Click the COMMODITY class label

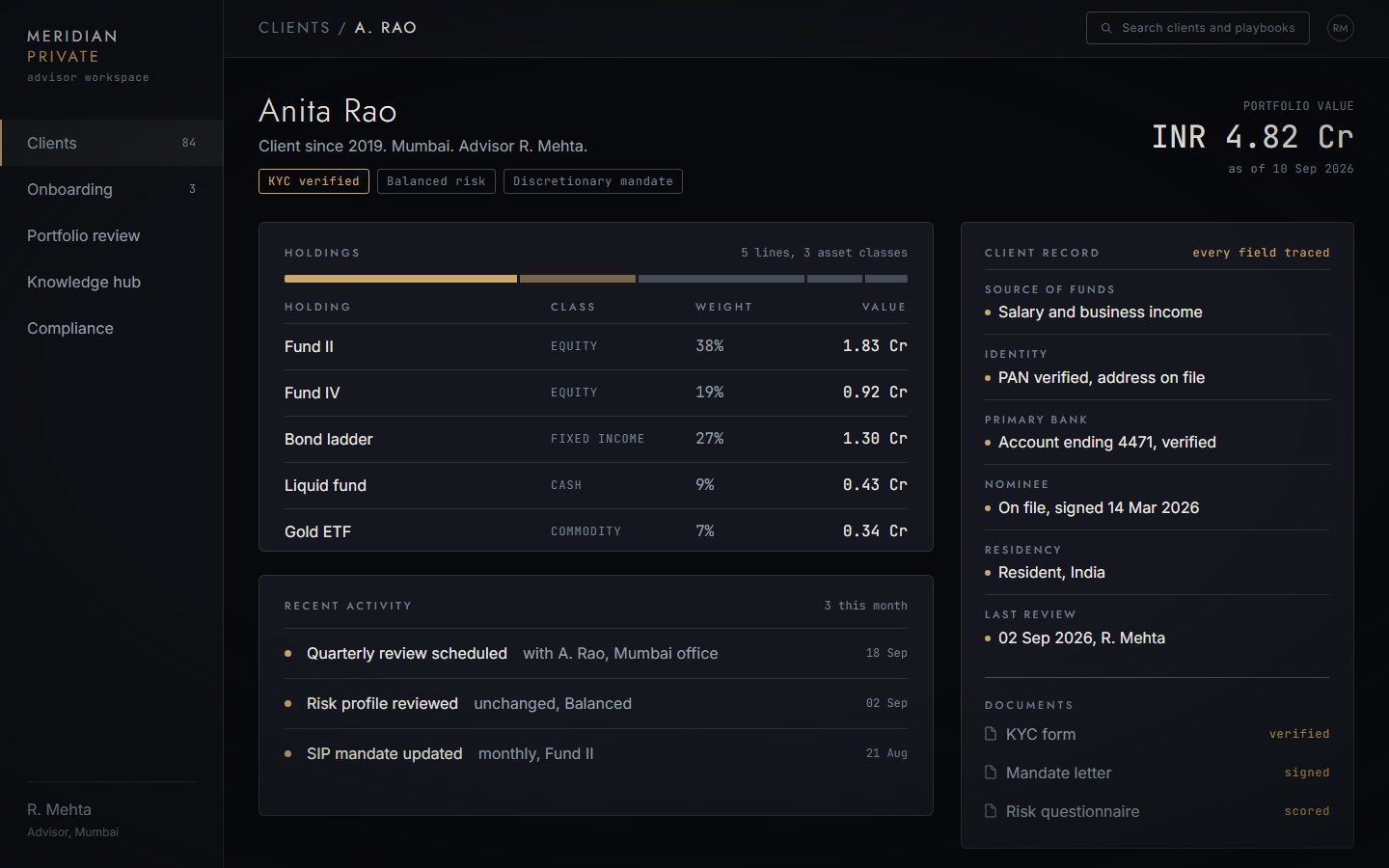[x=586, y=531]
